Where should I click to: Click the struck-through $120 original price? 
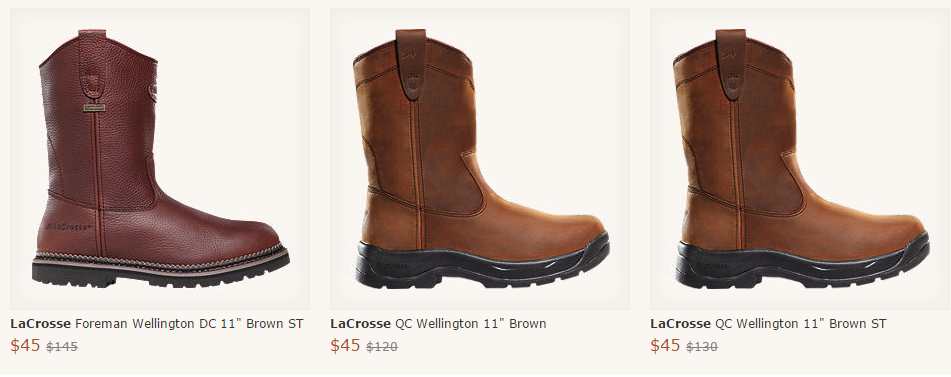tap(382, 347)
